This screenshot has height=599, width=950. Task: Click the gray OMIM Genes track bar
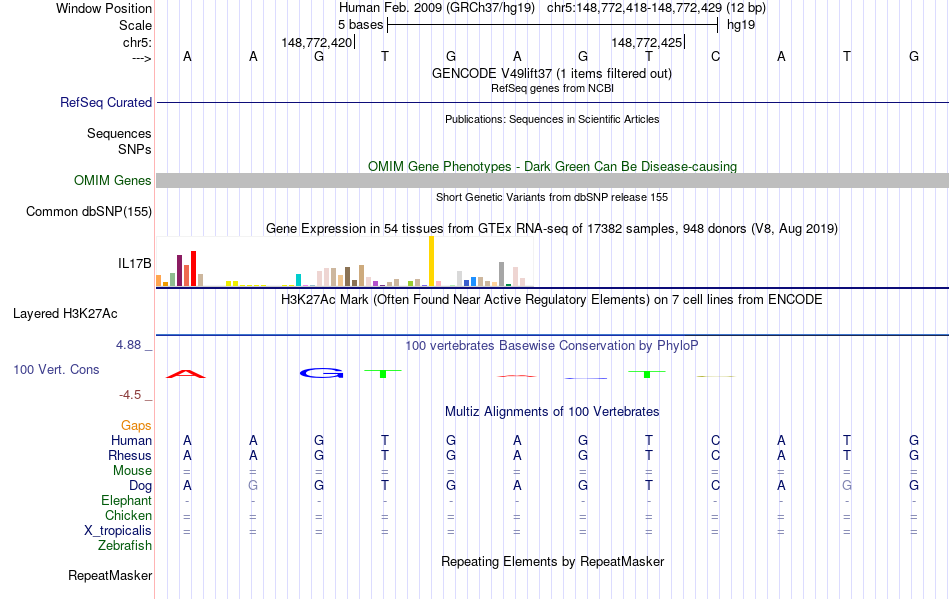553,180
